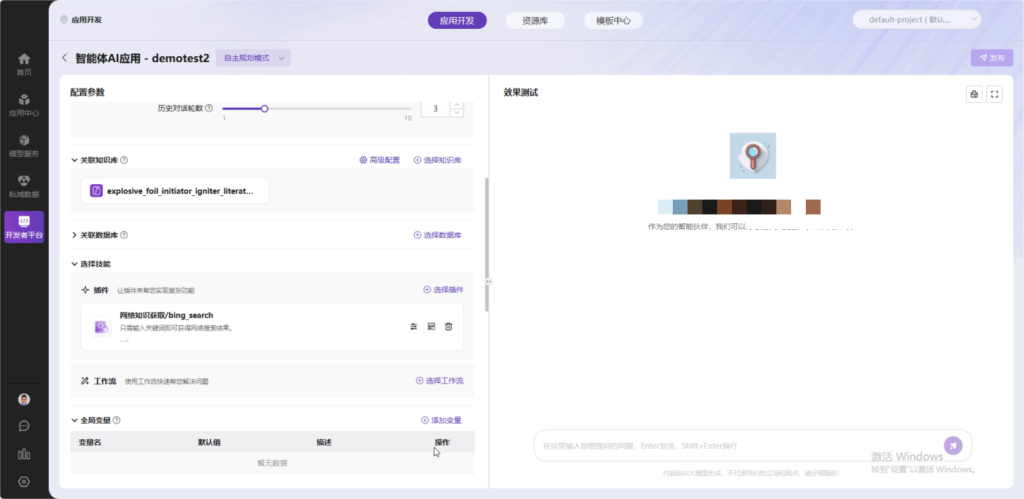Click the 发布 publish button
Viewport: 1024px width, 499px height.
tap(991, 57)
